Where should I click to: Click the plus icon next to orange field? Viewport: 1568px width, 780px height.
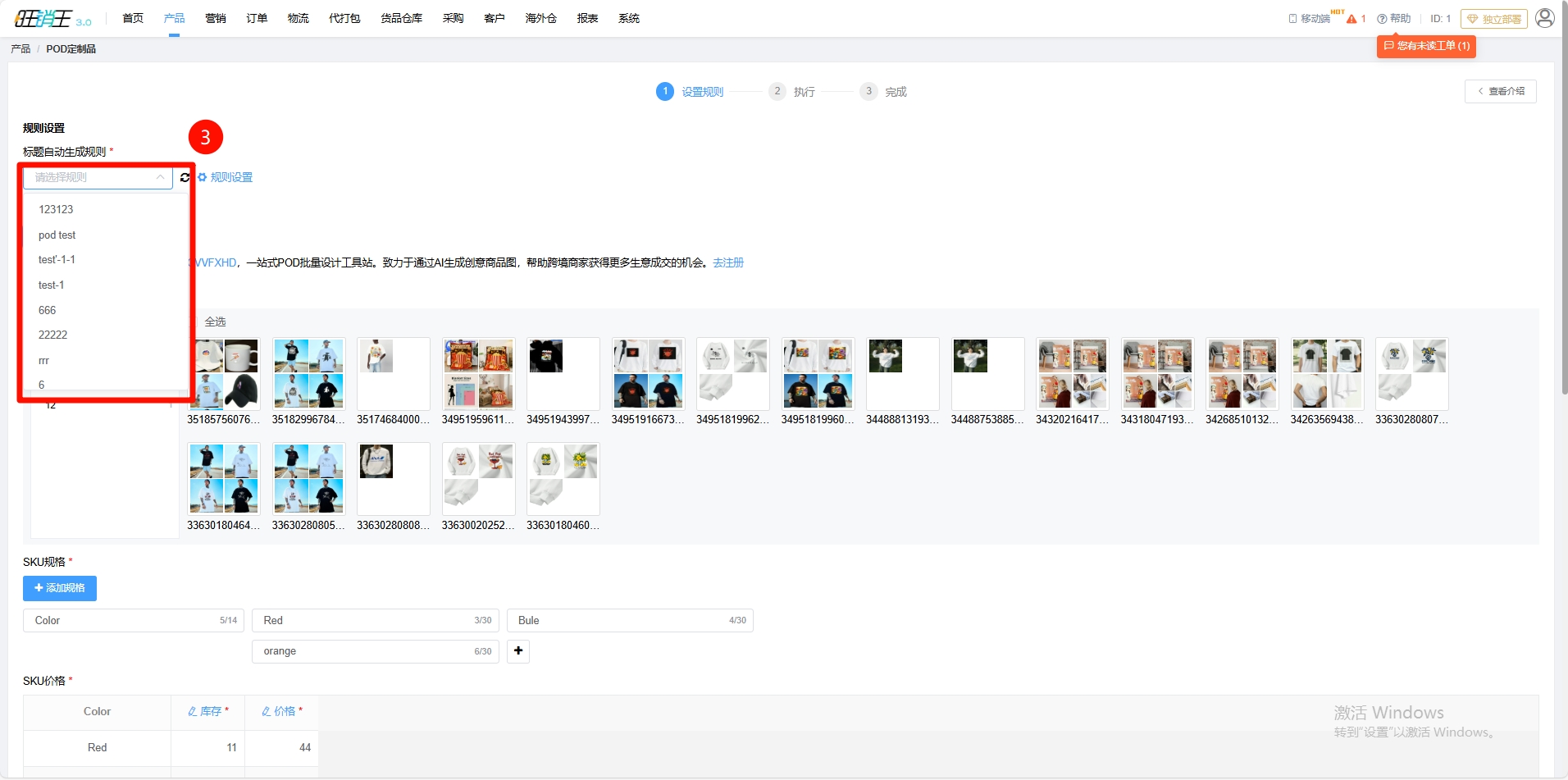point(518,651)
